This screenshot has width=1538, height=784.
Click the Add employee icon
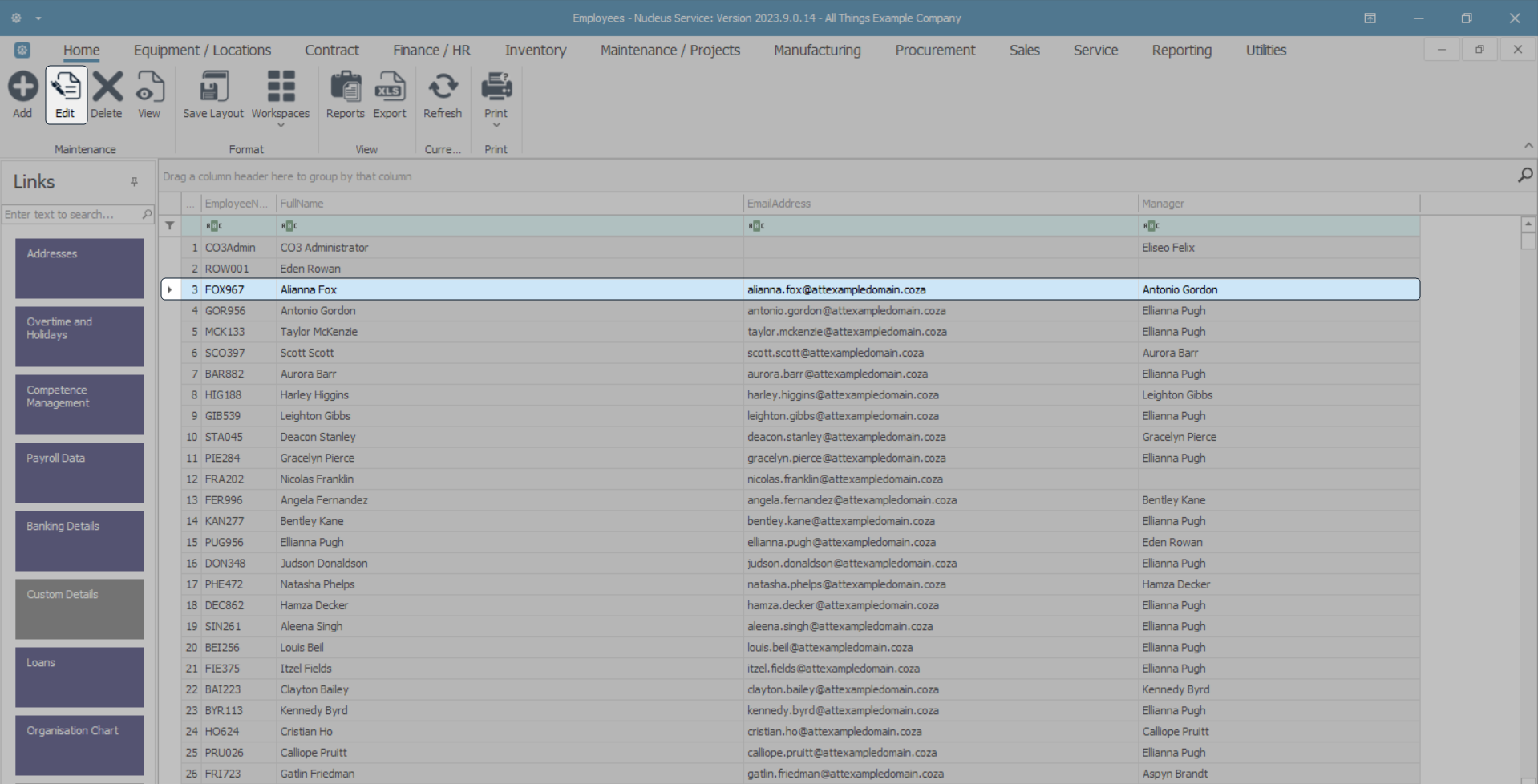[22, 87]
